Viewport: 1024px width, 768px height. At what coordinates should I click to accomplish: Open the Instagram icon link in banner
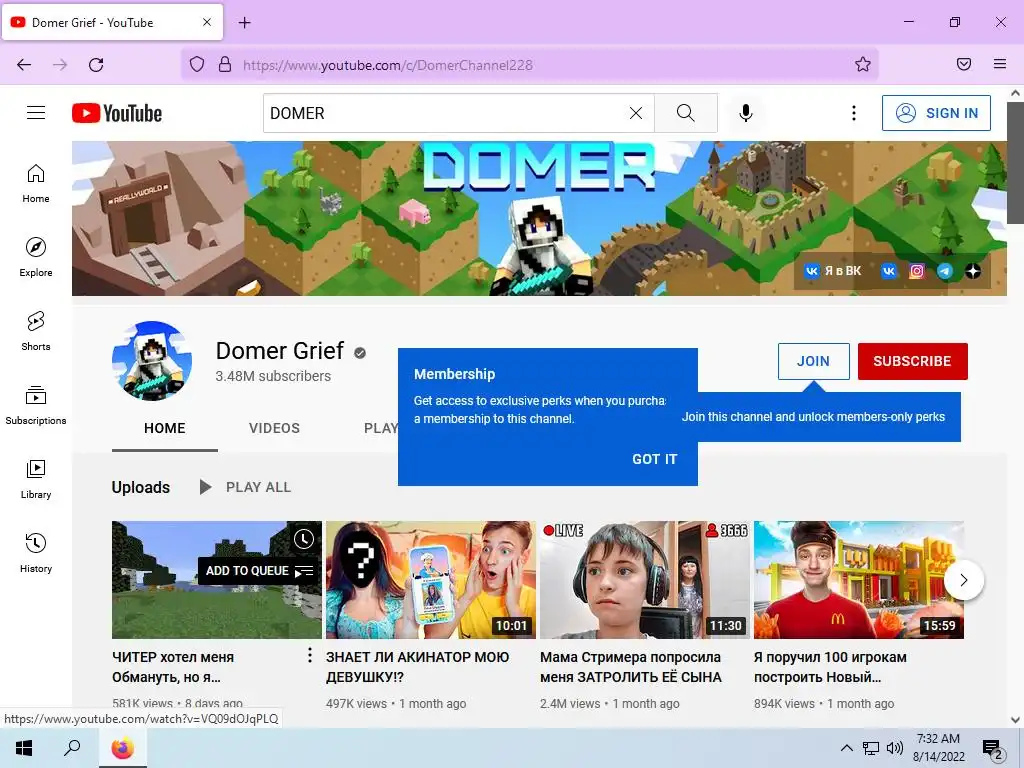[917, 270]
